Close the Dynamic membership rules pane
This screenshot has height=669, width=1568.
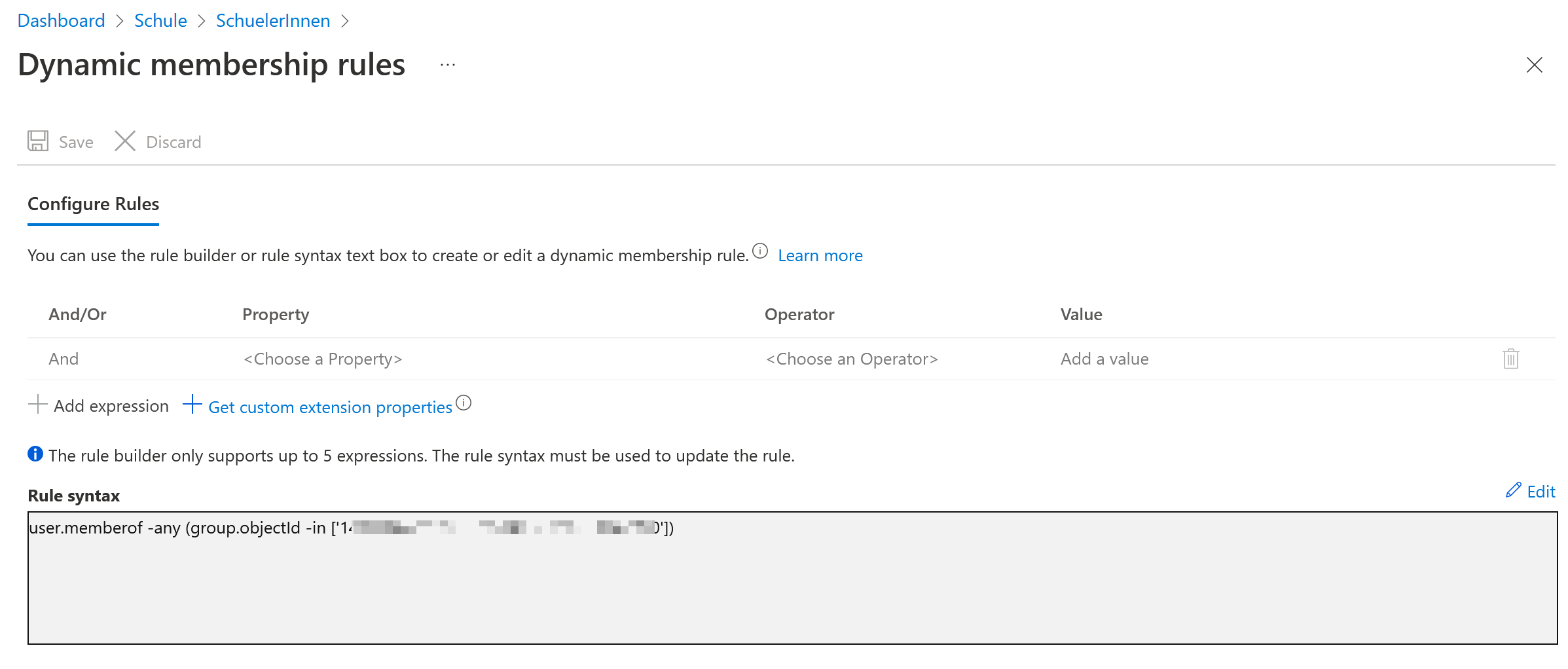tap(1534, 65)
